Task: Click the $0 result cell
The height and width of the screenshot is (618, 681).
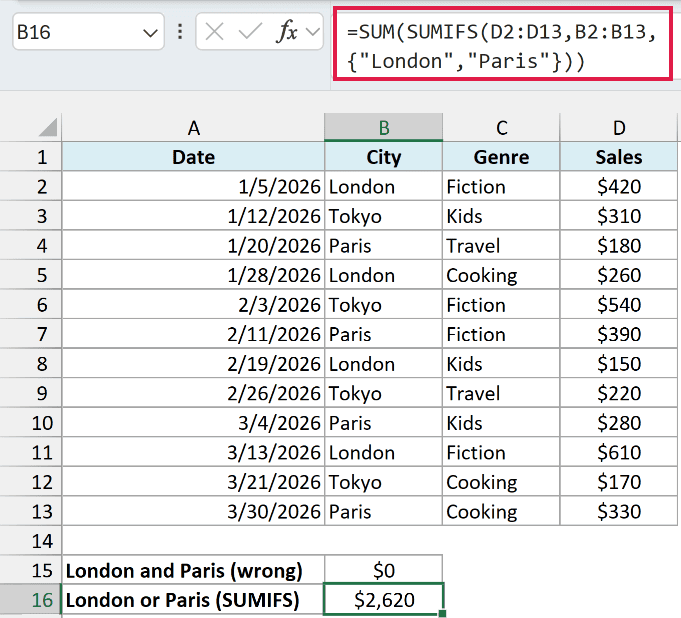Action: coord(383,570)
